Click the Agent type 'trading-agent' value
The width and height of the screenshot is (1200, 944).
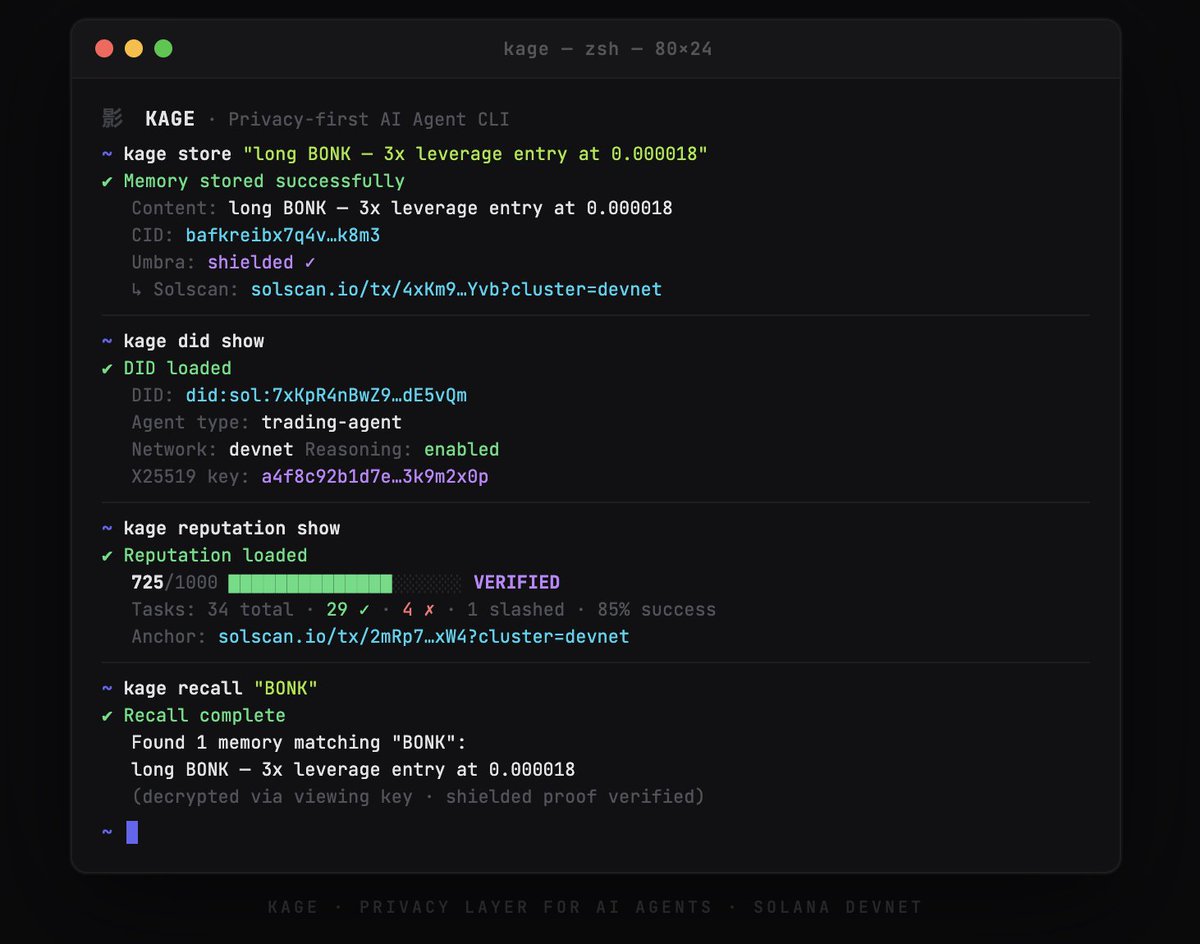coord(332,422)
